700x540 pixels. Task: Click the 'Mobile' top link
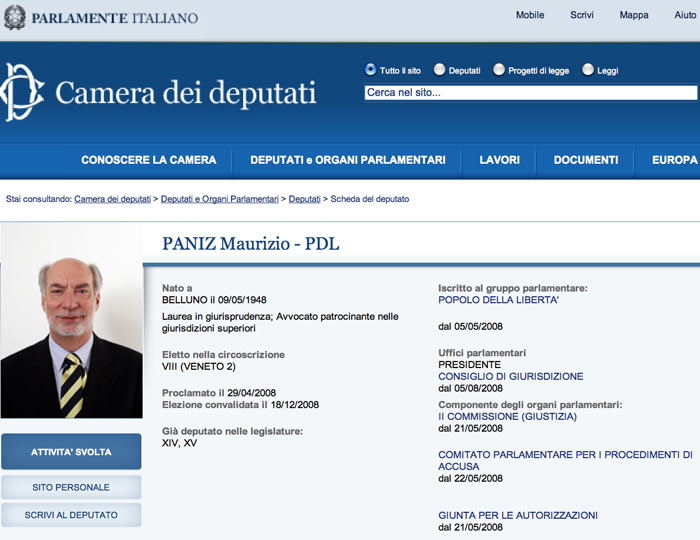tap(530, 15)
